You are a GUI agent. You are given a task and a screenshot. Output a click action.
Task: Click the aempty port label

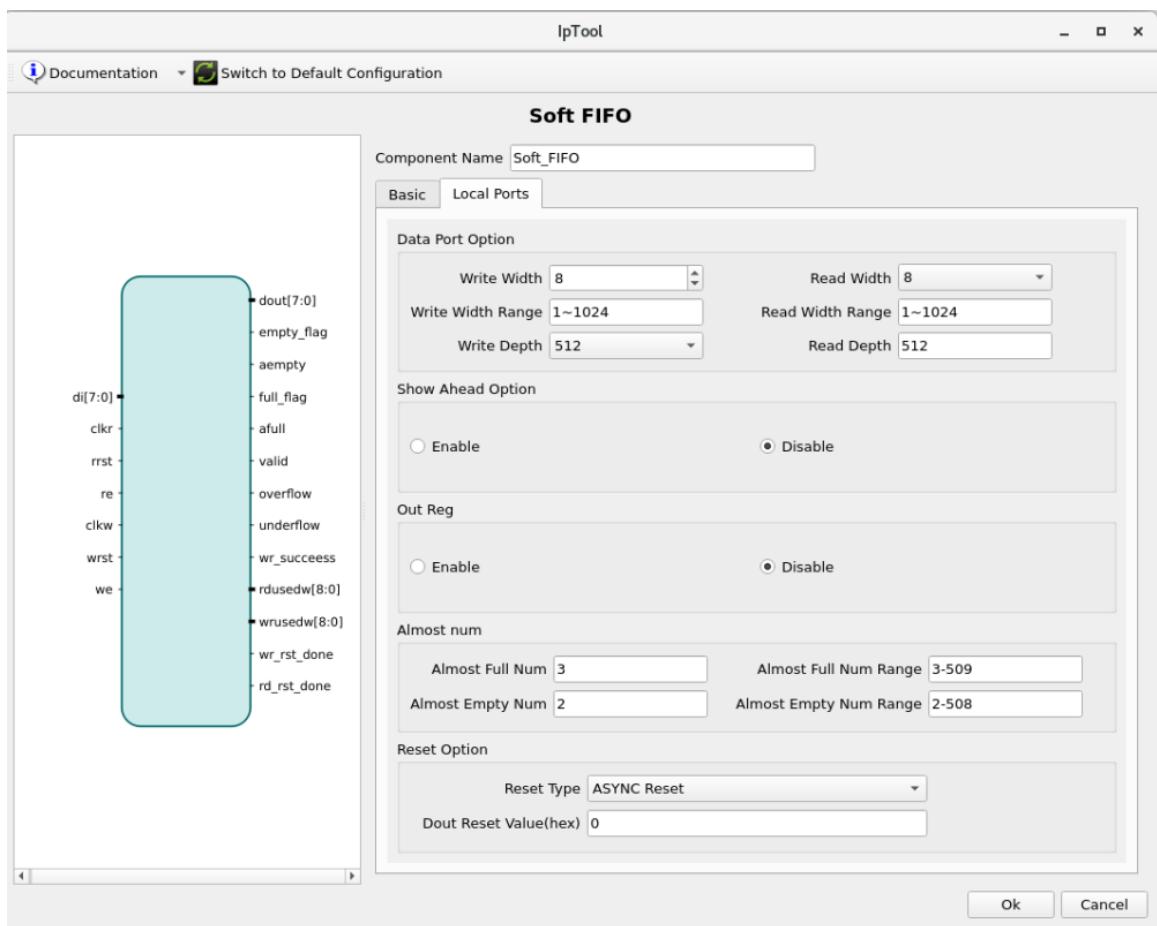(282, 364)
